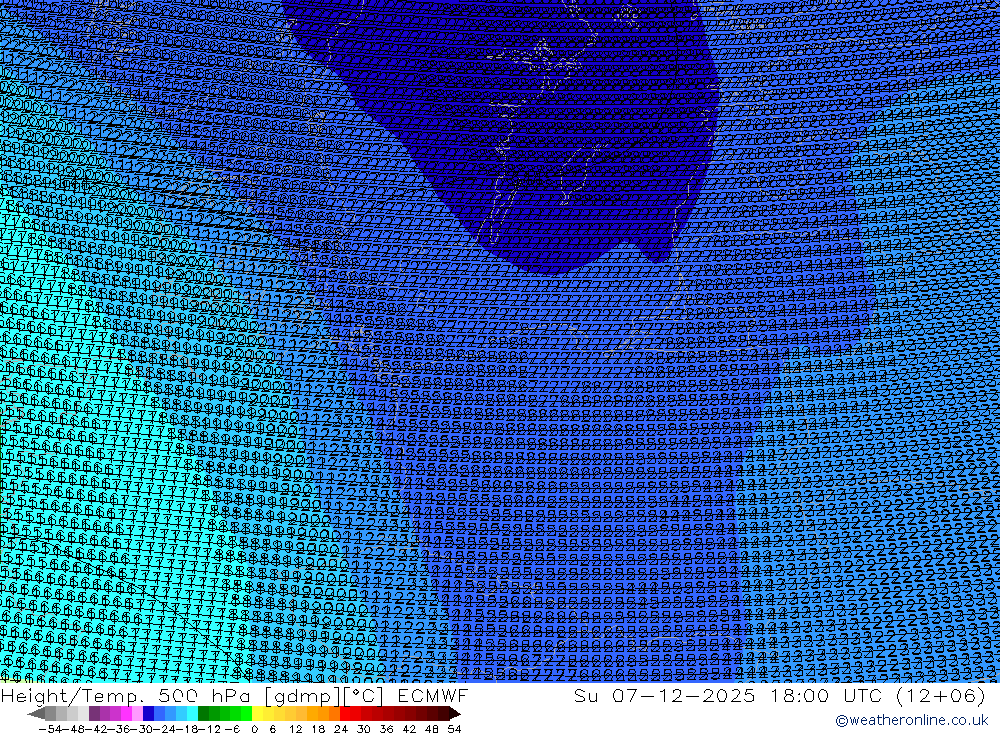The image size is (1000, 733).
Task: Click the '54' legend scale value
Action: pyautogui.click(x=454, y=729)
